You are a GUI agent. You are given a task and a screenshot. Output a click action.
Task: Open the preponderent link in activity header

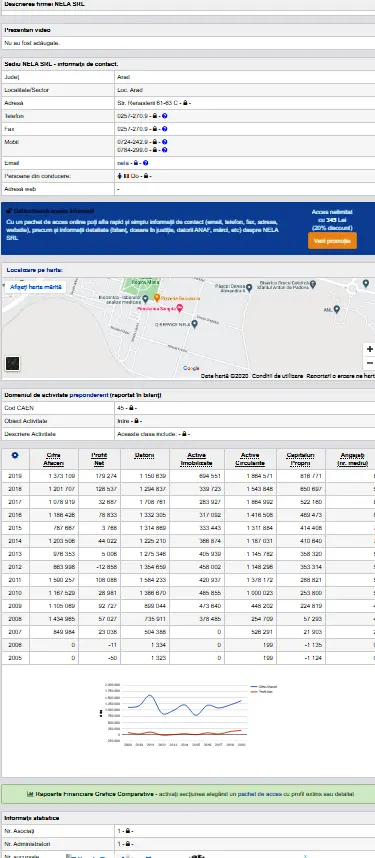click(x=89, y=395)
